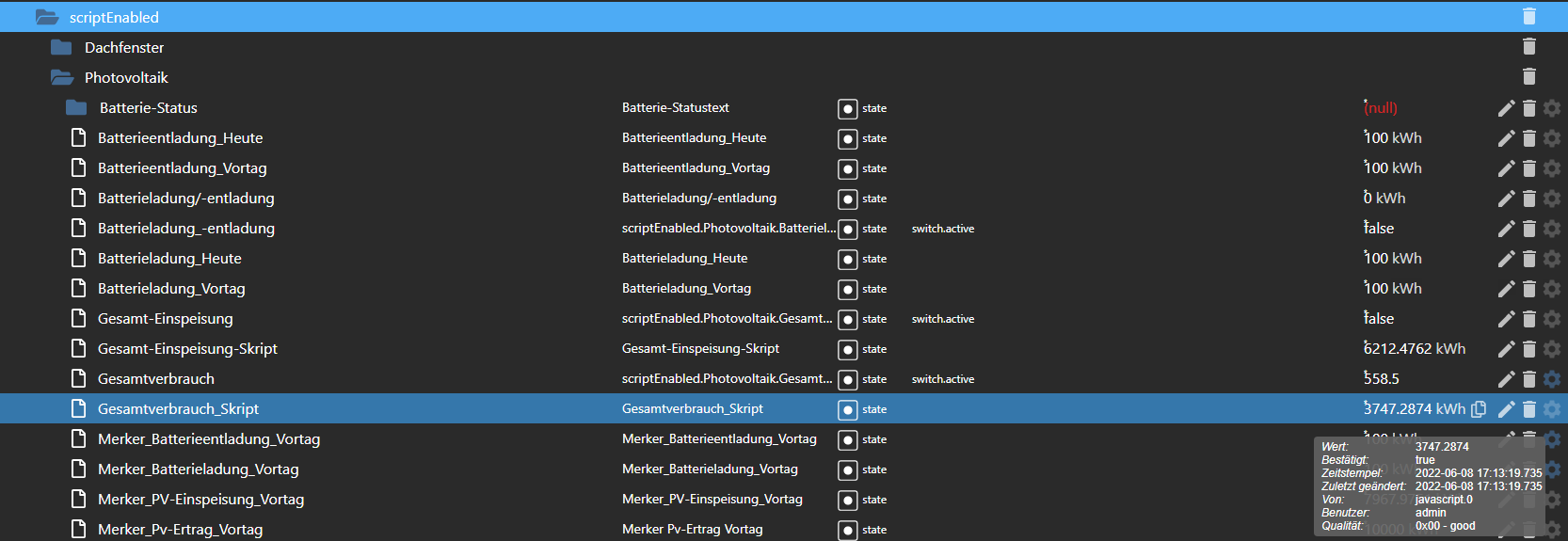This screenshot has width=1568, height=541.
Task: Click state type icon in Gesamtverbrauch_Skript row
Action: pos(848,409)
